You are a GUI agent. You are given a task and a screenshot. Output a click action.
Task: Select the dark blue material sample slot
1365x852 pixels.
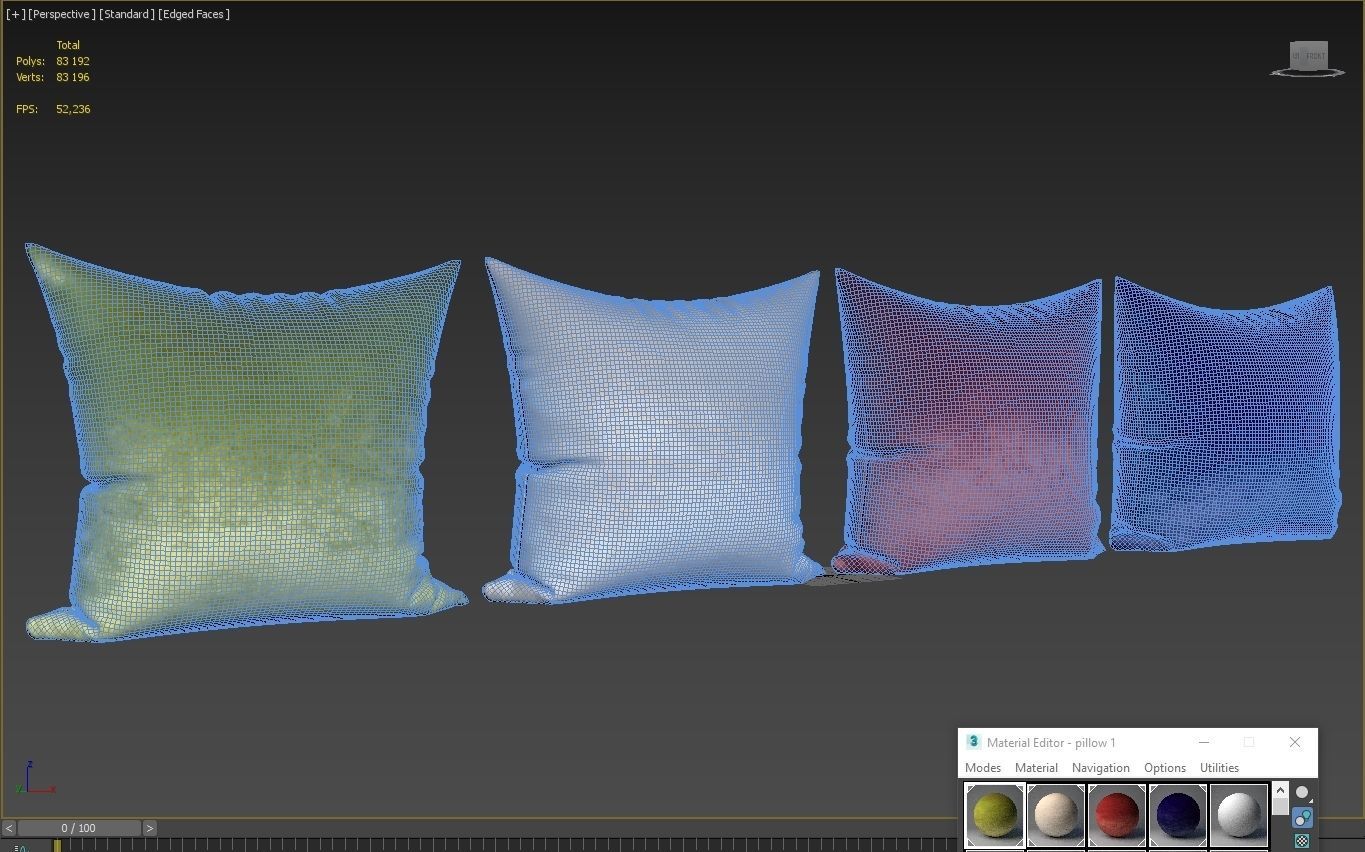pos(1178,815)
